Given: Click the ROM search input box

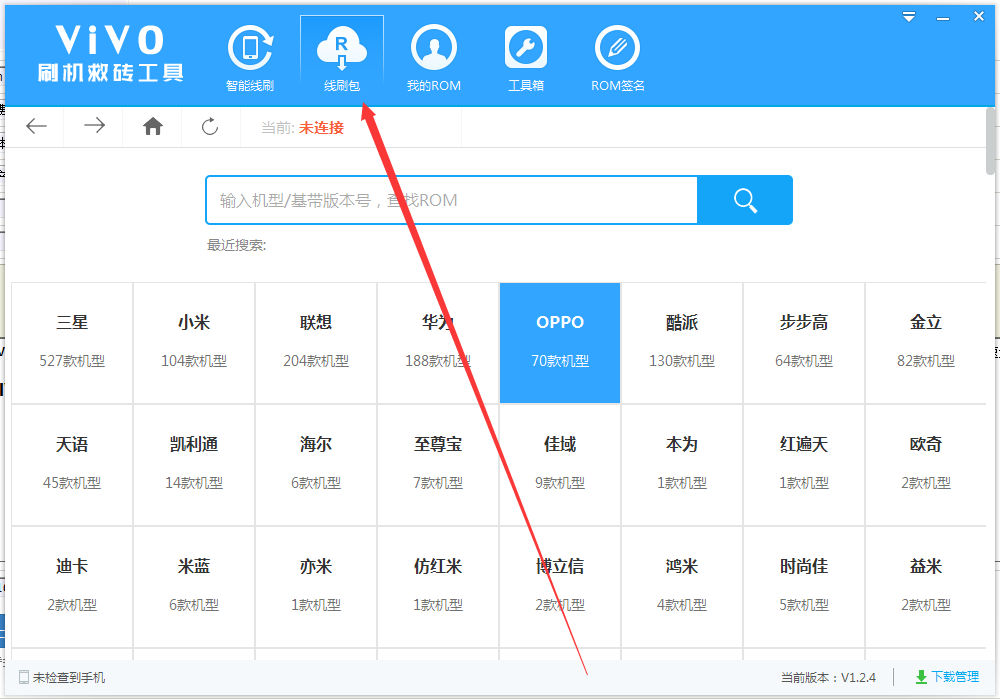Looking at the screenshot, I should tap(450, 200).
